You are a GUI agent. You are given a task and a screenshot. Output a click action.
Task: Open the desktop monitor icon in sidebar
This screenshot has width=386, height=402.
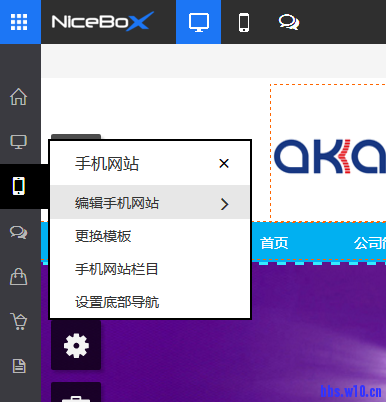coord(18,142)
